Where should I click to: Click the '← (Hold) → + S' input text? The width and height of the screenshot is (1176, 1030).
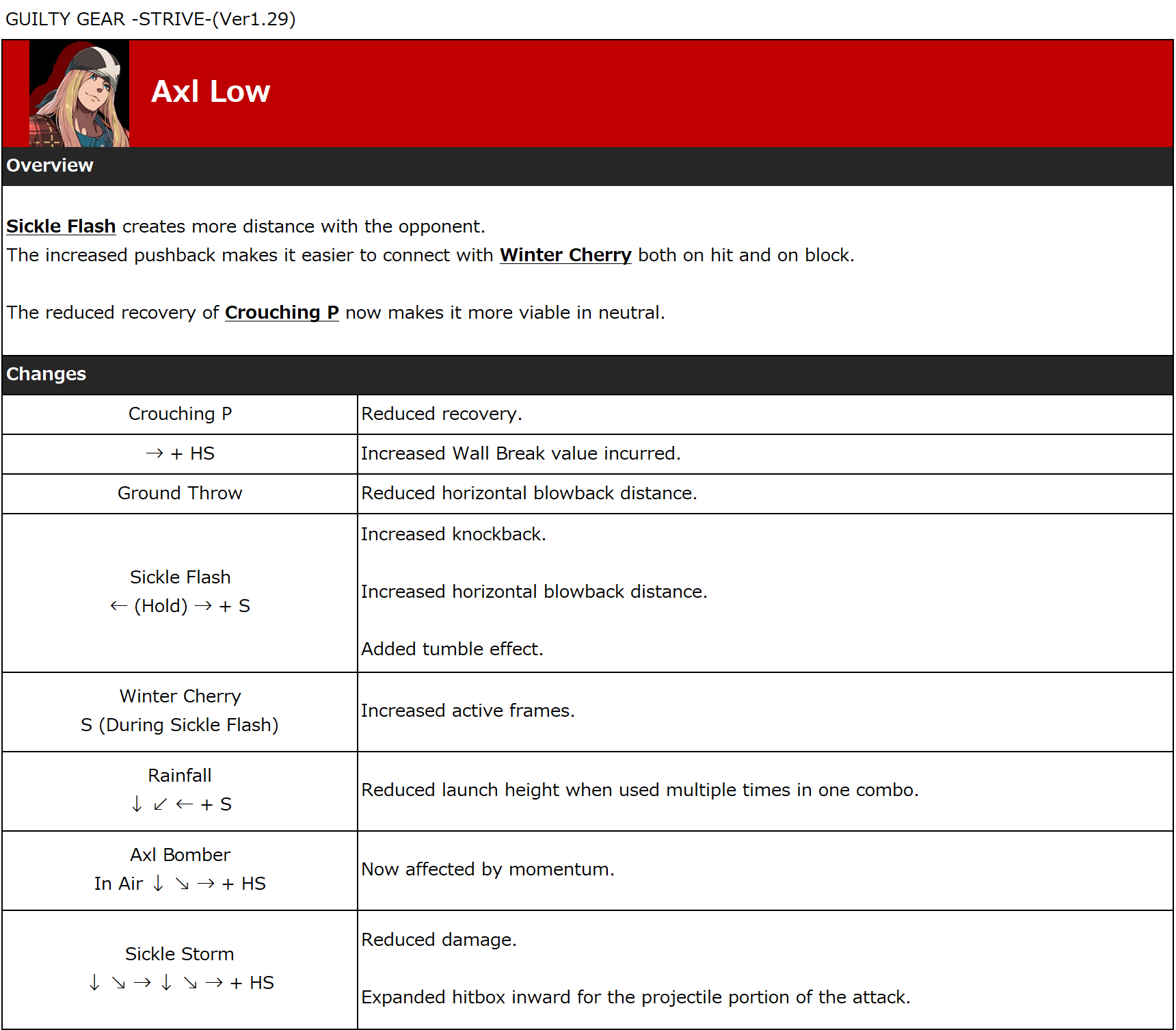[x=180, y=606]
